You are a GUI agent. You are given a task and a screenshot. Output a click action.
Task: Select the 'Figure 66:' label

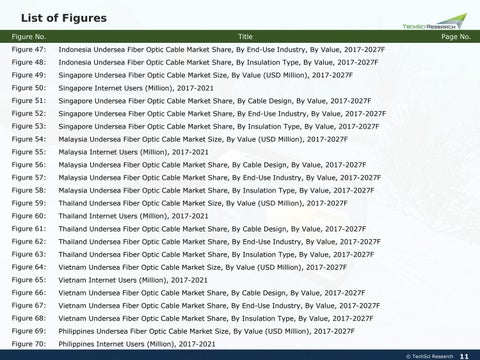29,293
